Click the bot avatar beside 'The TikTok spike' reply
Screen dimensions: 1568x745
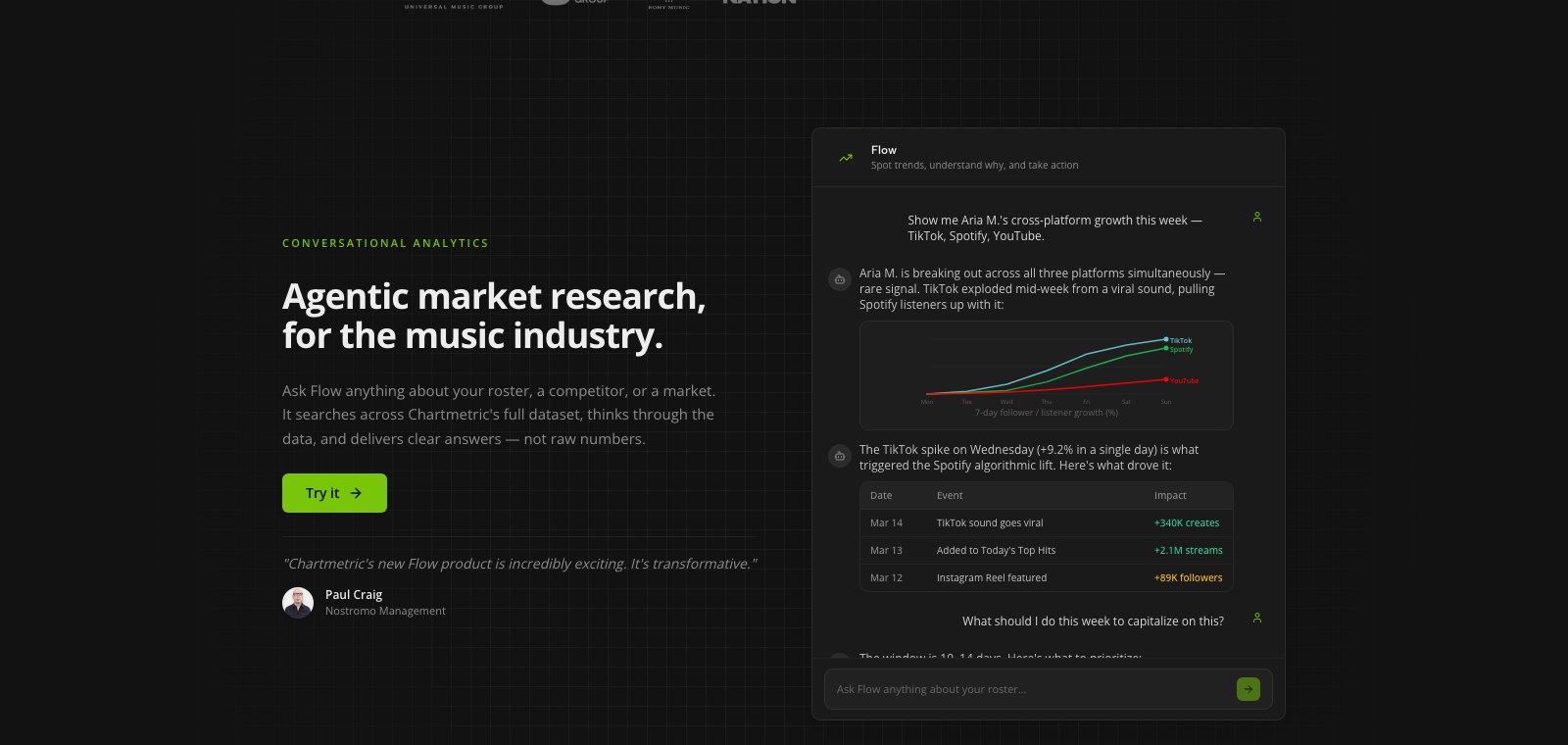(x=840, y=456)
